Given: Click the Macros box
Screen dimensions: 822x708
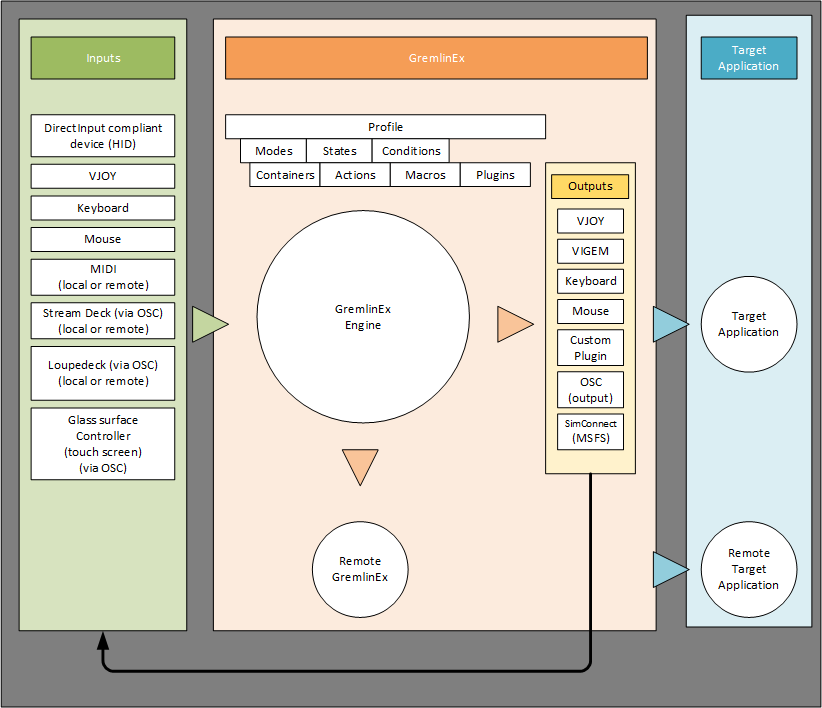Looking at the screenshot, I should (x=425, y=175).
